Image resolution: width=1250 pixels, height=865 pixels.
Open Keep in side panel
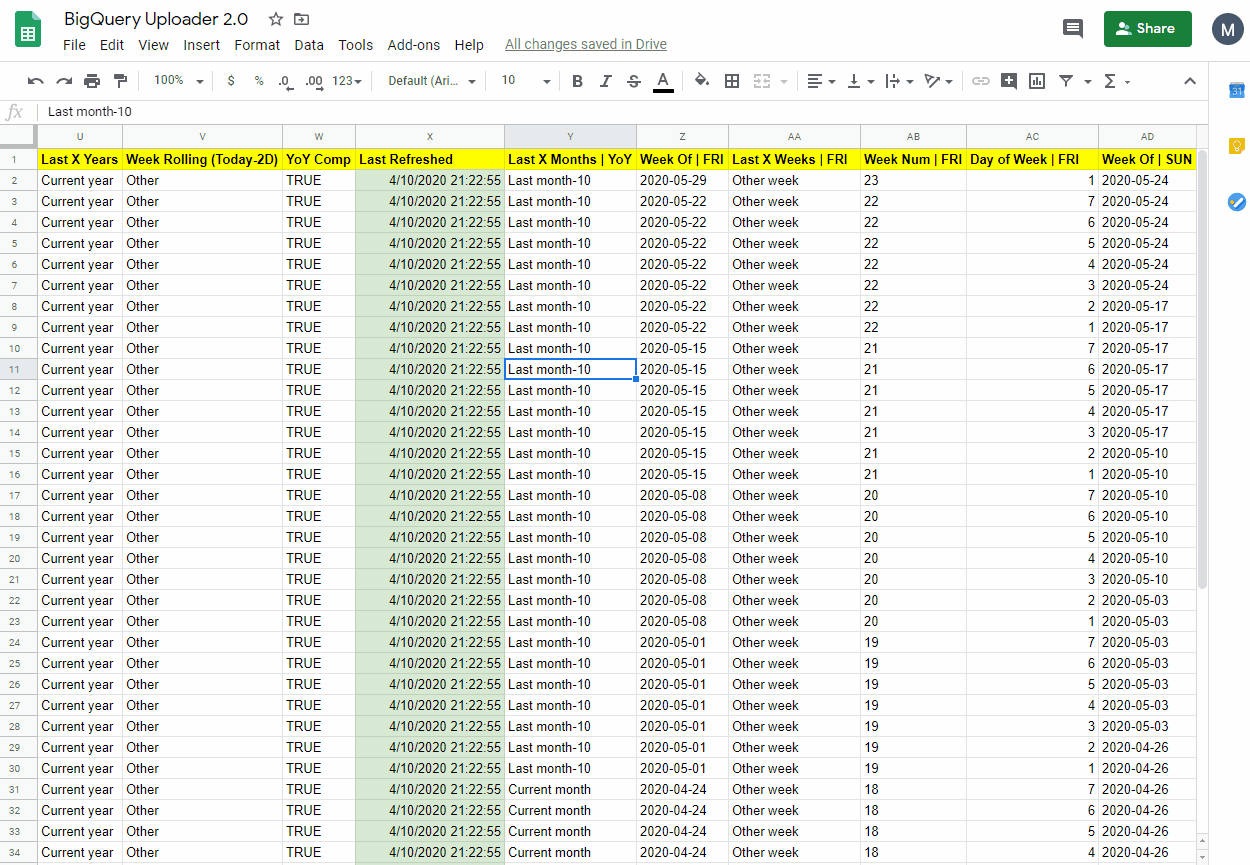(1236, 146)
